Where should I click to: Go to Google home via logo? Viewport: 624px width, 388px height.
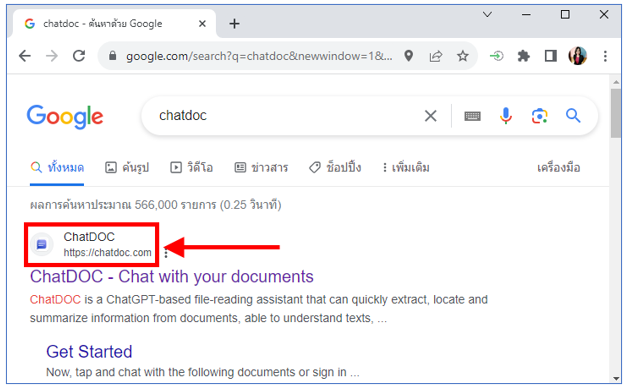(65, 117)
